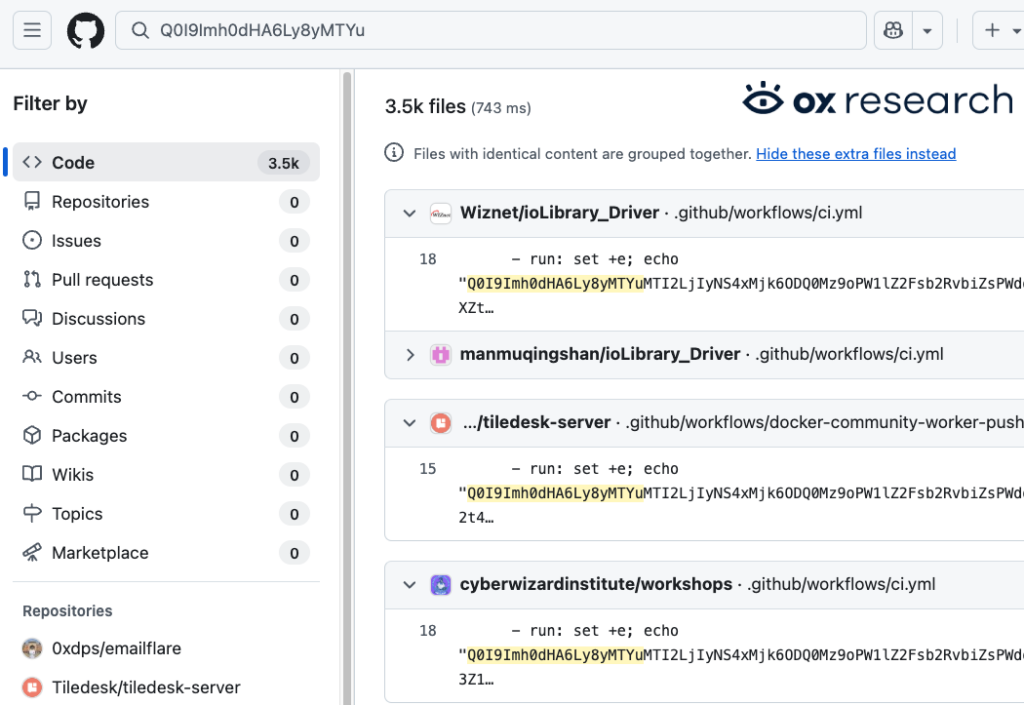Click the Packages box icon
The width and height of the screenshot is (1024, 705).
[x=32, y=435]
